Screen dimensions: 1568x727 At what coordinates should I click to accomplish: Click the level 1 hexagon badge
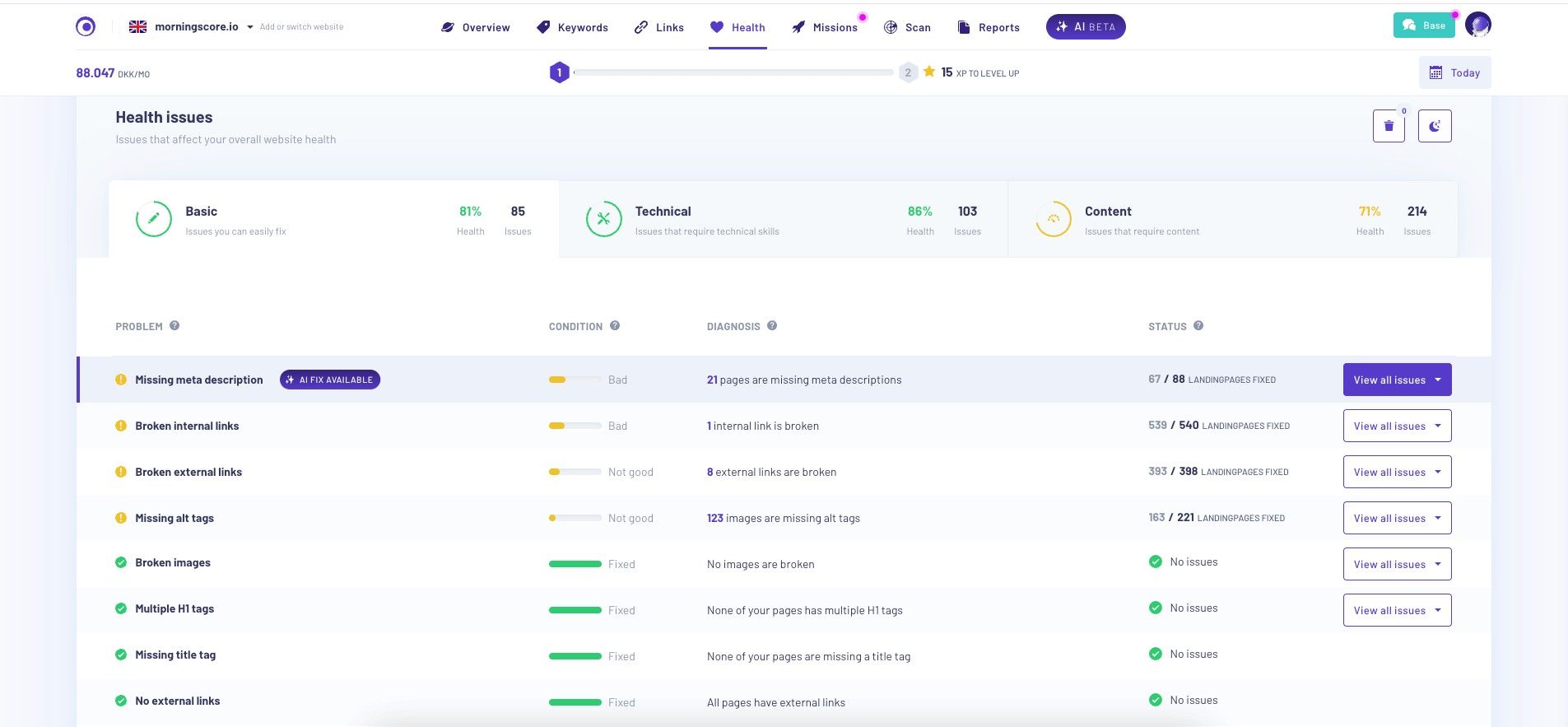click(560, 72)
